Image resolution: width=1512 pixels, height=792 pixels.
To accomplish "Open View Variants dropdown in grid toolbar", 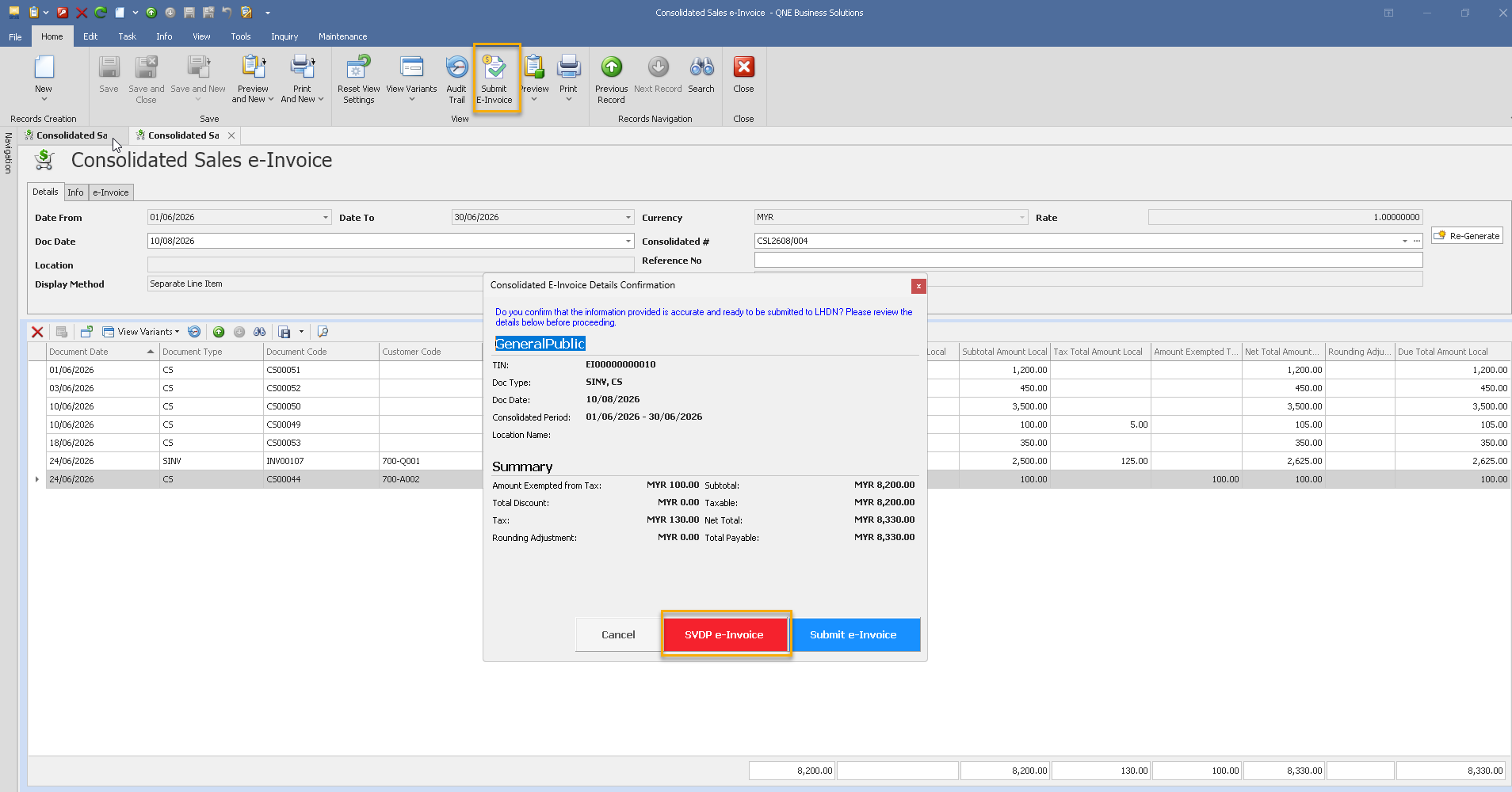I will tap(141, 332).
